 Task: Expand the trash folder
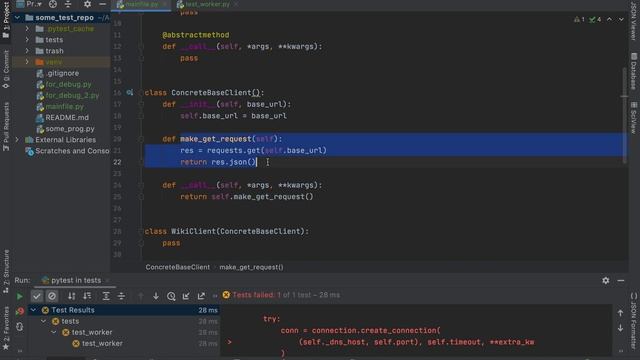pyautogui.click(x=27, y=51)
